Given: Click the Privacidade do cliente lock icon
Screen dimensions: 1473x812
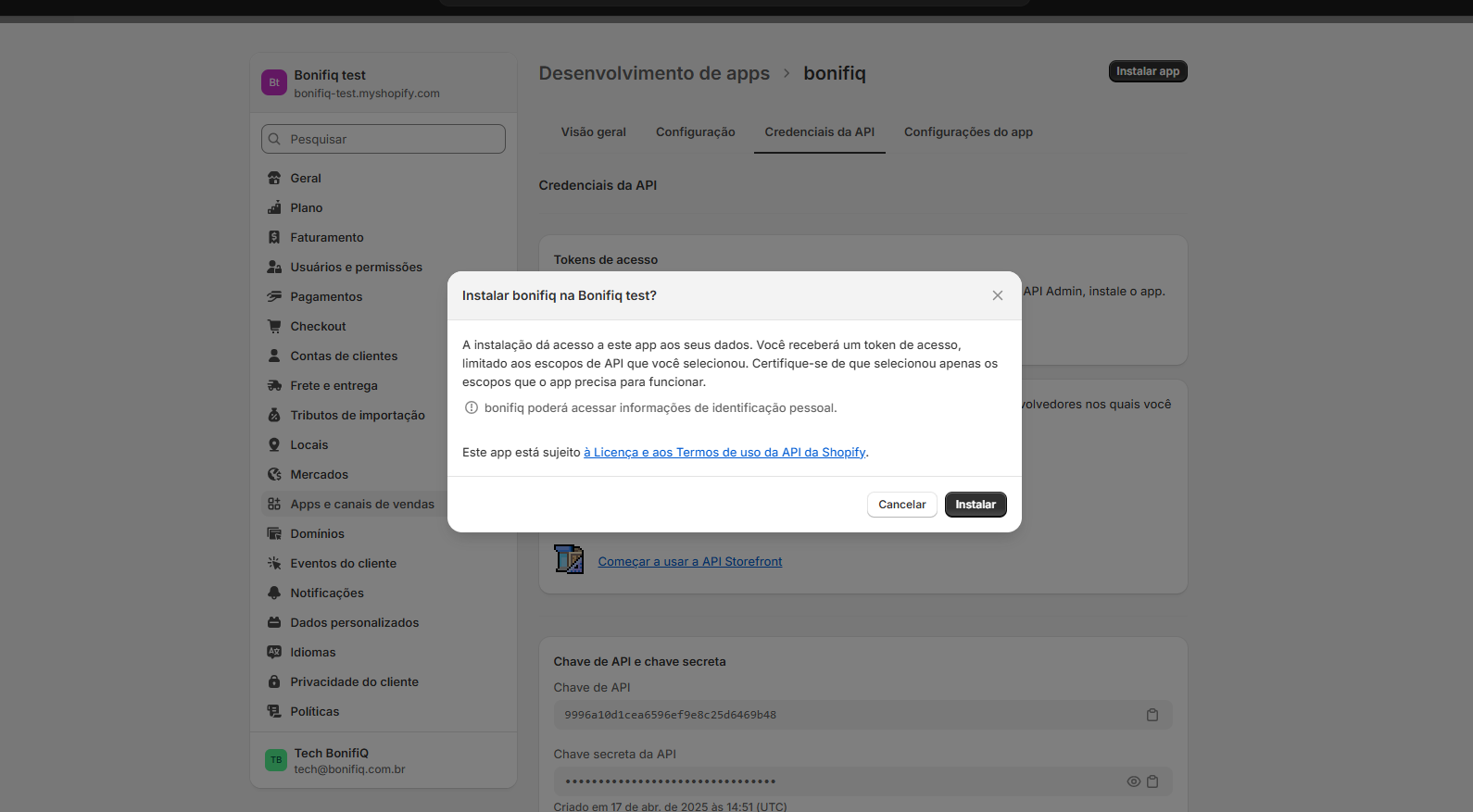Looking at the screenshot, I should [x=274, y=681].
